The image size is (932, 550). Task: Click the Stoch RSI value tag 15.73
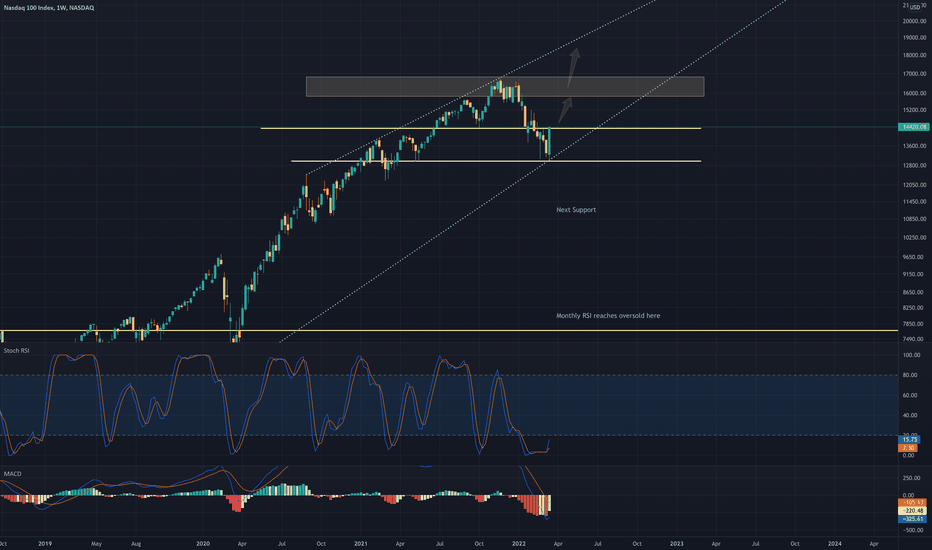pos(909,440)
